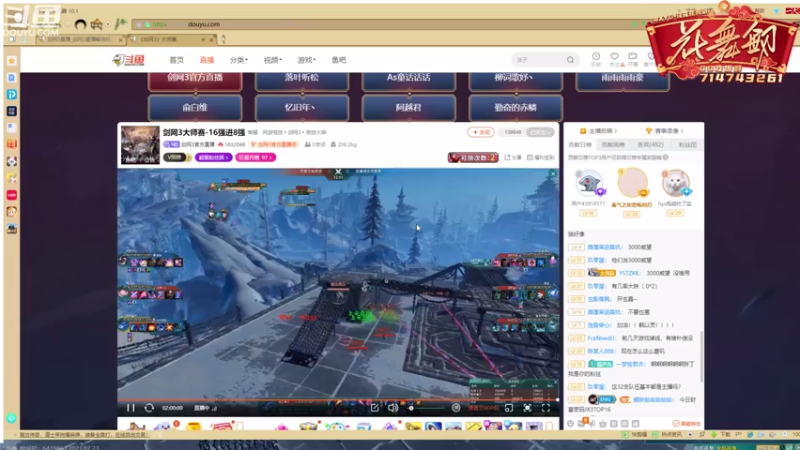Click the Douyu logo in header
Viewport: 800px width, 450px height.
point(129,60)
